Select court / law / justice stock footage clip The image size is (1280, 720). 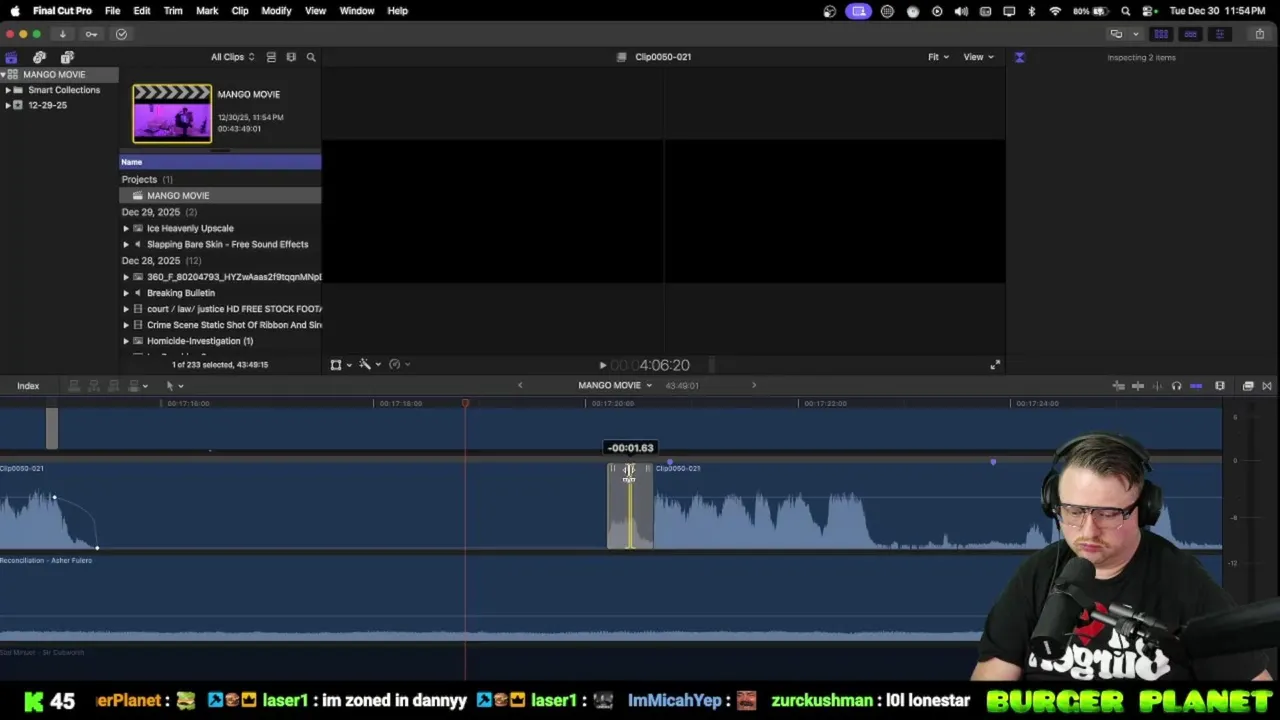pyautogui.click(x=234, y=309)
